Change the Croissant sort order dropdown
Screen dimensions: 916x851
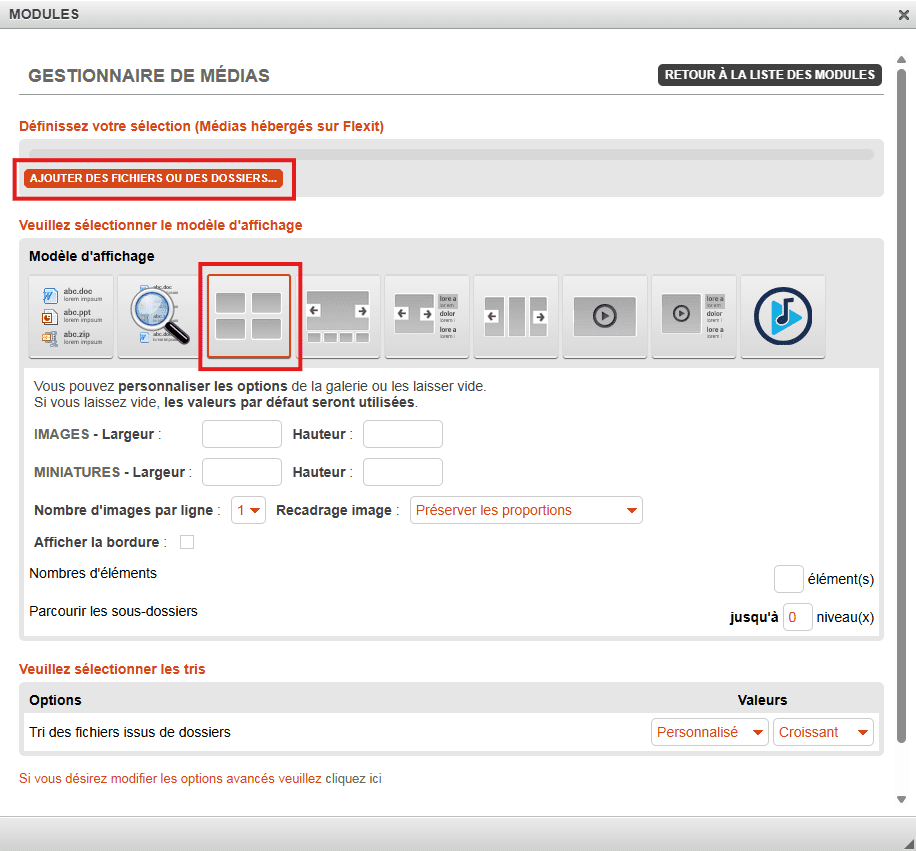tap(823, 732)
